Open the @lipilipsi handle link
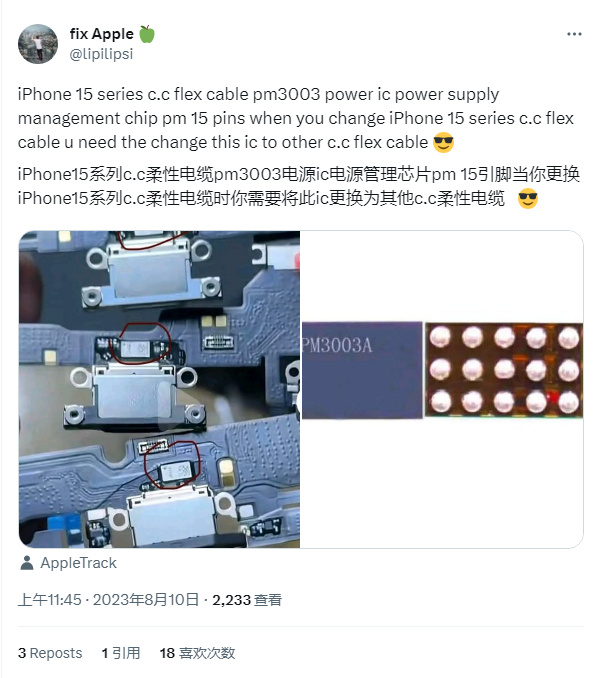The width and height of the screenshot is (599, 678). click(x=101, y=54)
